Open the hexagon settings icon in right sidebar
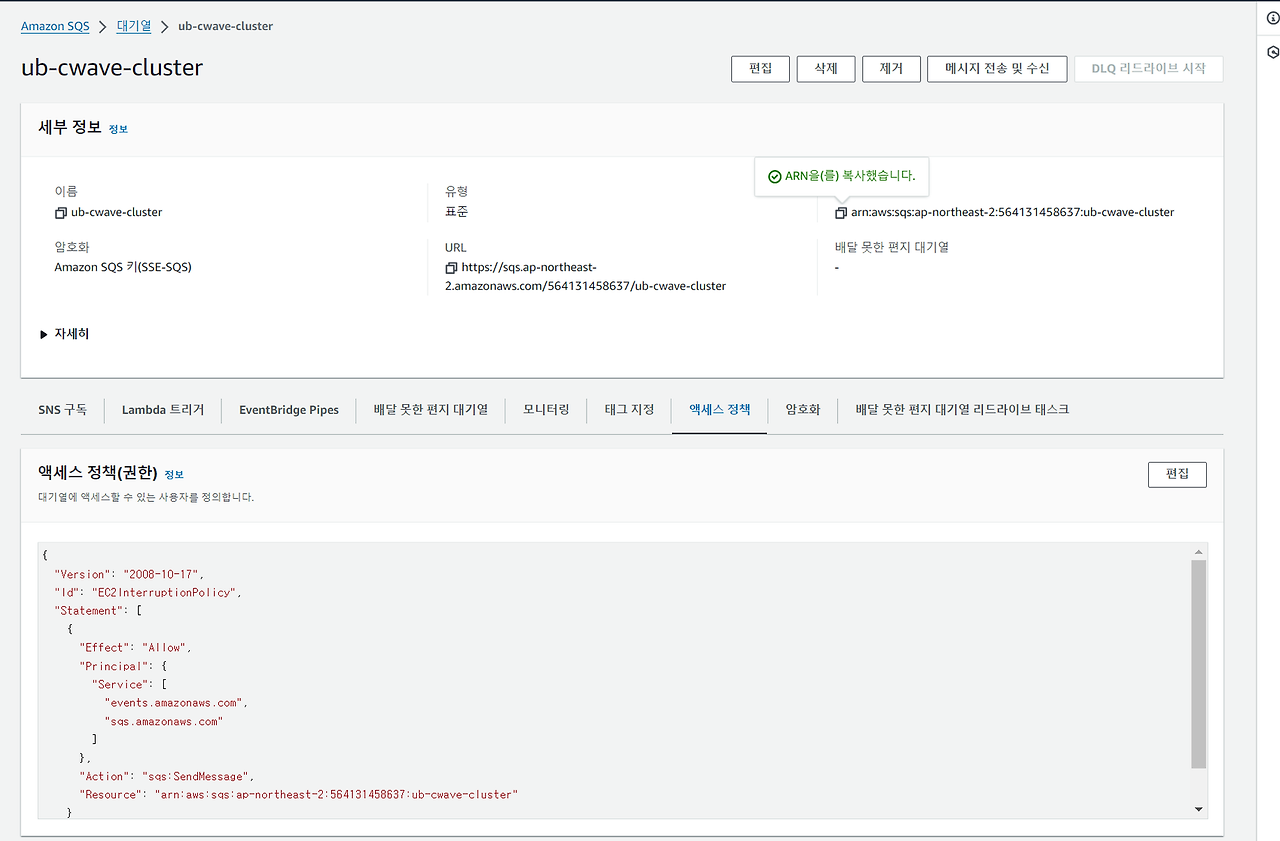 tap(1272, 52)
